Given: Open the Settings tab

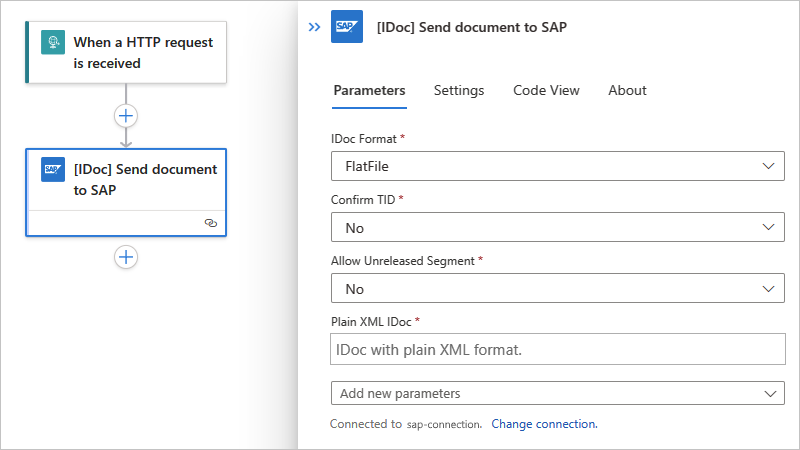Looking at the screenshot, I should [459, 90].
